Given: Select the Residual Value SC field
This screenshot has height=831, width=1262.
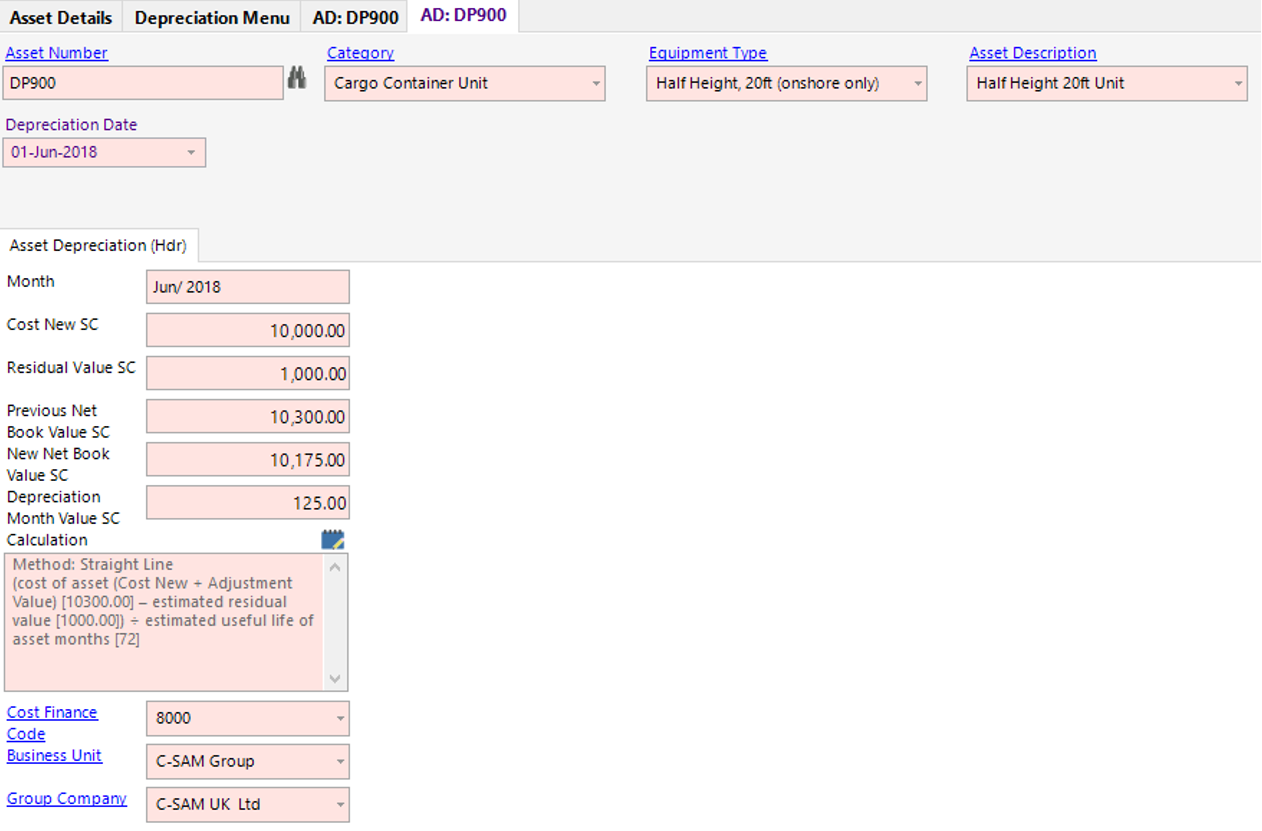Looking at the screenshot, I should [248, 373].
